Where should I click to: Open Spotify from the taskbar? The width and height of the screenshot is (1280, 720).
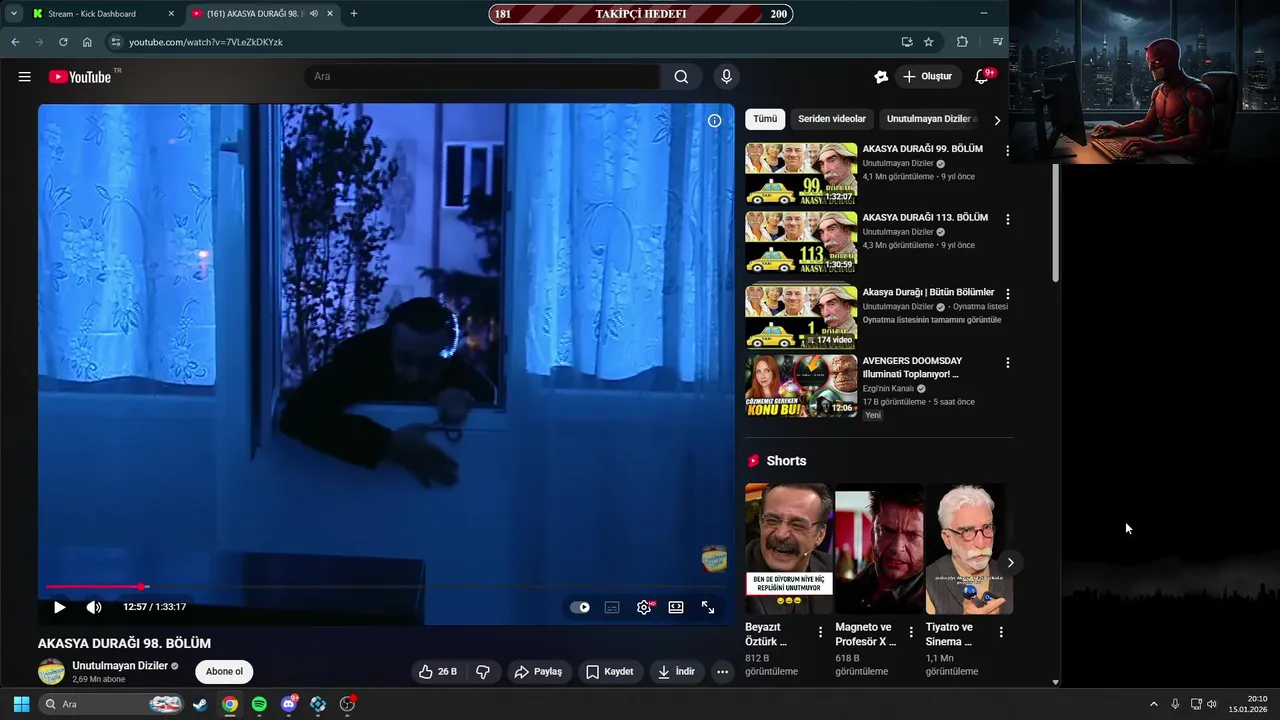coord(259,704)
